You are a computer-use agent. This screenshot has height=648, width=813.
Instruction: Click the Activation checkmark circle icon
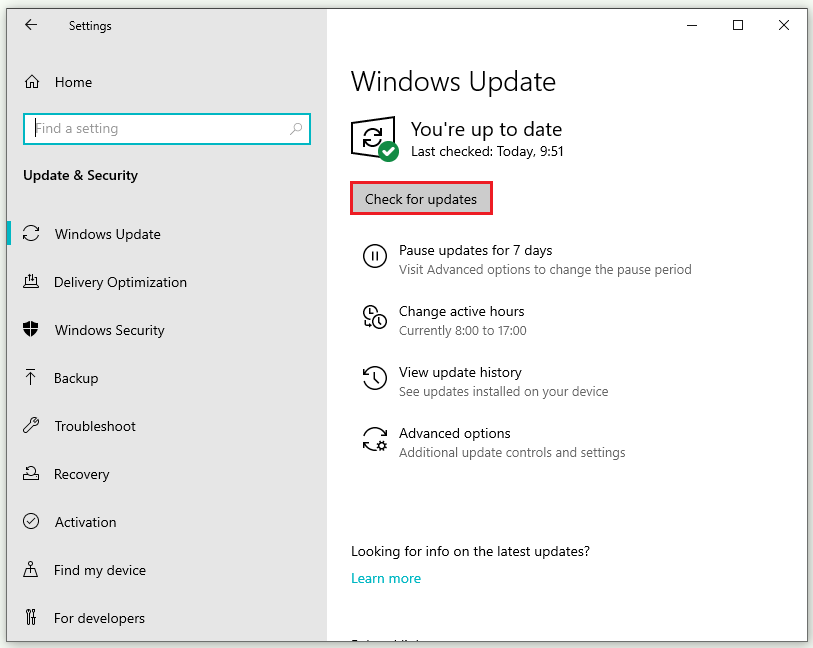pos(31,521)
